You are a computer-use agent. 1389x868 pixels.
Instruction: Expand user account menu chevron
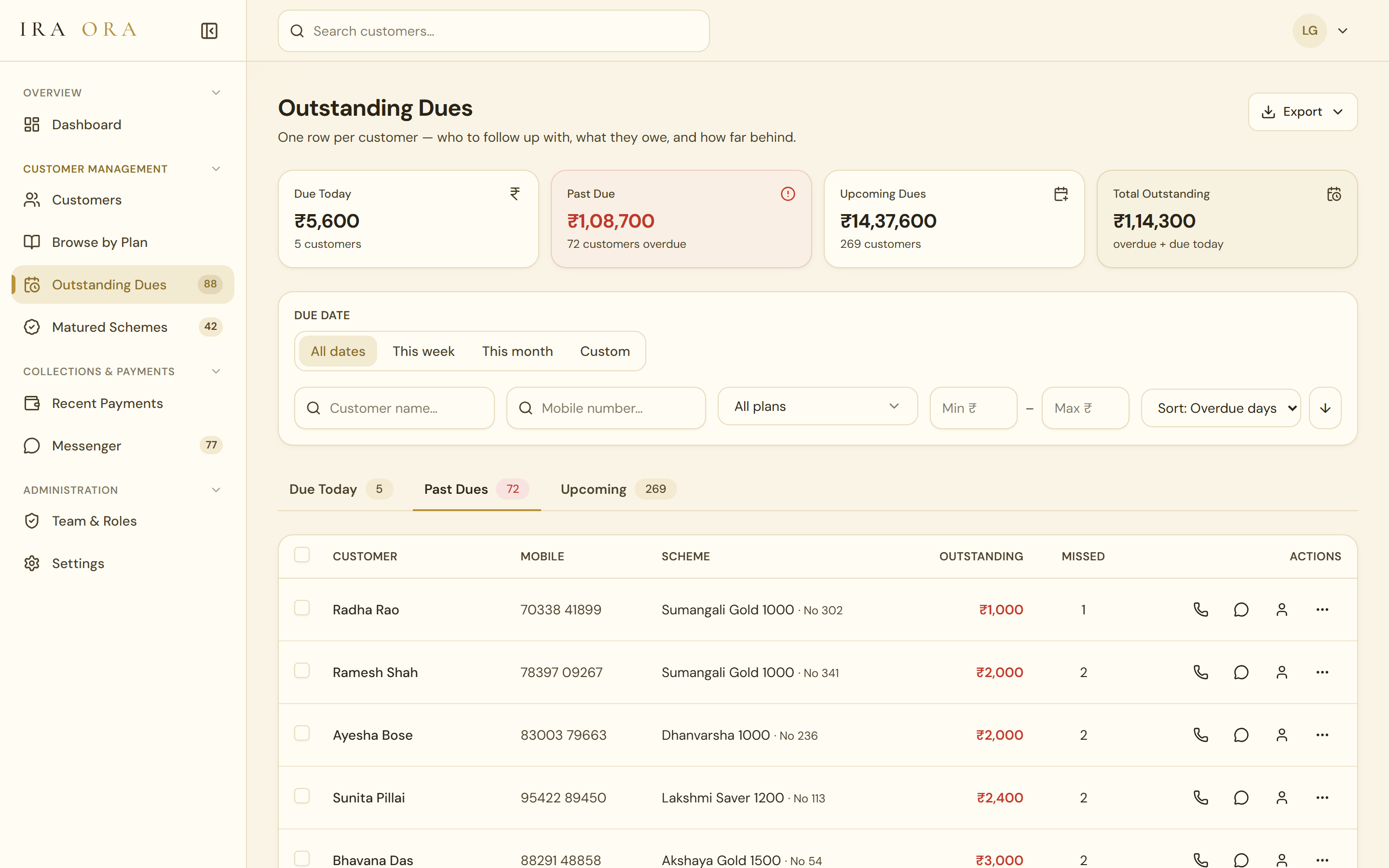click(1343, 31)
